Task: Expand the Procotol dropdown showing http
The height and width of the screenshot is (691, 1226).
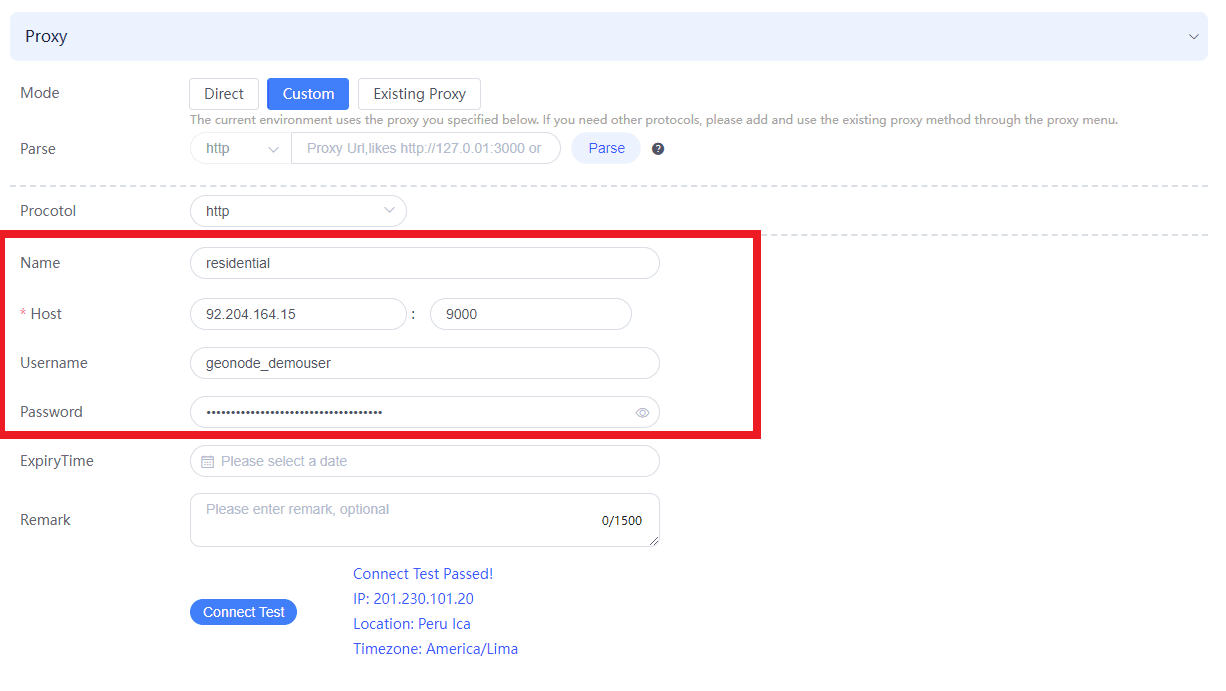Action: tap(298, 211)
